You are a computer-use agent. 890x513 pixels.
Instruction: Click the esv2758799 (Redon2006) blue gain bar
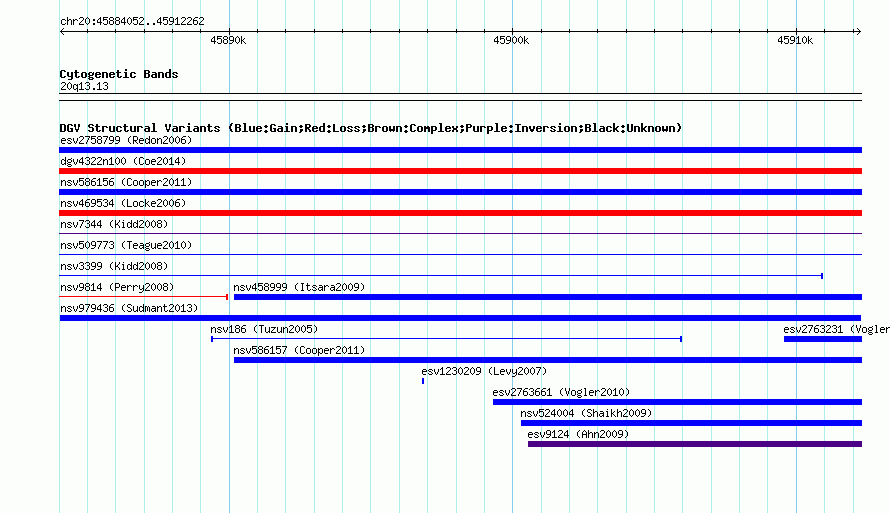[x=460, y=150]
